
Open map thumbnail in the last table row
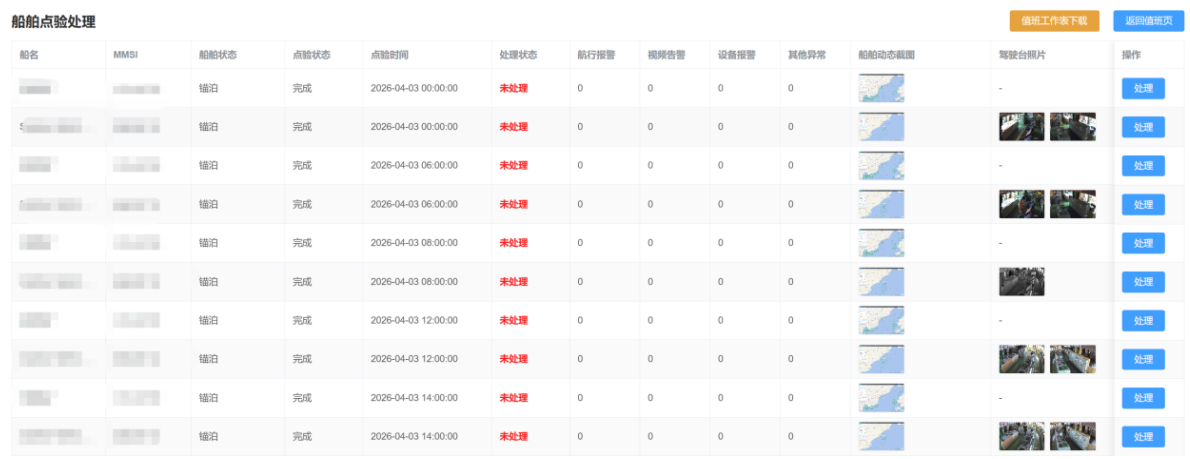tap(881, 436)
